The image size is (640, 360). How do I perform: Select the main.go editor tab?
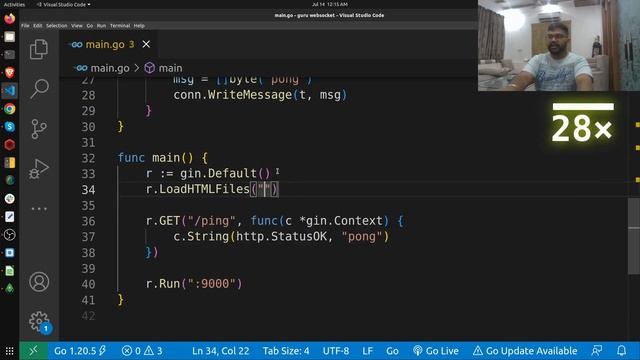(x=109, y=44)
